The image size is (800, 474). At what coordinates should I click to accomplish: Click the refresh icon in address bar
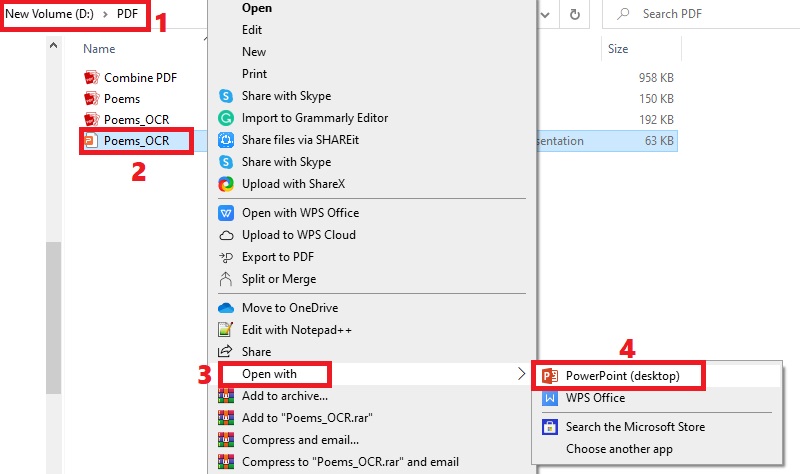point(574,14)
